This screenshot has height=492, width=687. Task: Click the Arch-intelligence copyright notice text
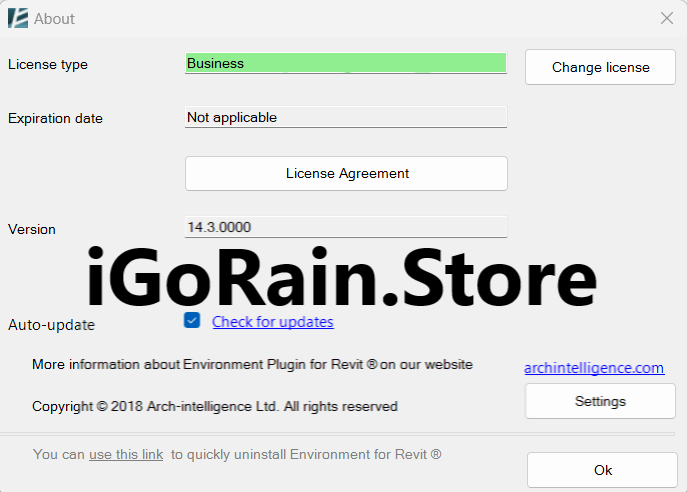tap(214, 406)
